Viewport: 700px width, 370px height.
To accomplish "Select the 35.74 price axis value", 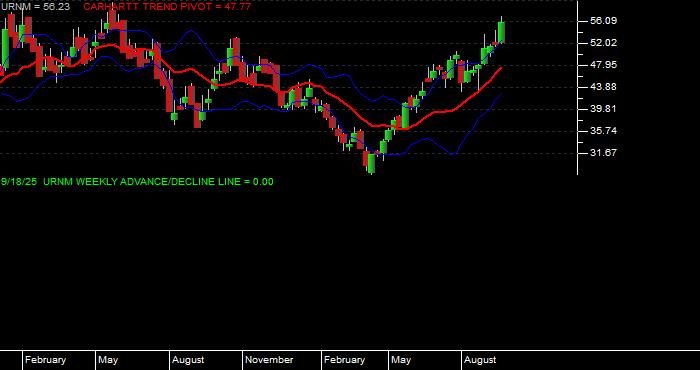I will pos(603,131).
